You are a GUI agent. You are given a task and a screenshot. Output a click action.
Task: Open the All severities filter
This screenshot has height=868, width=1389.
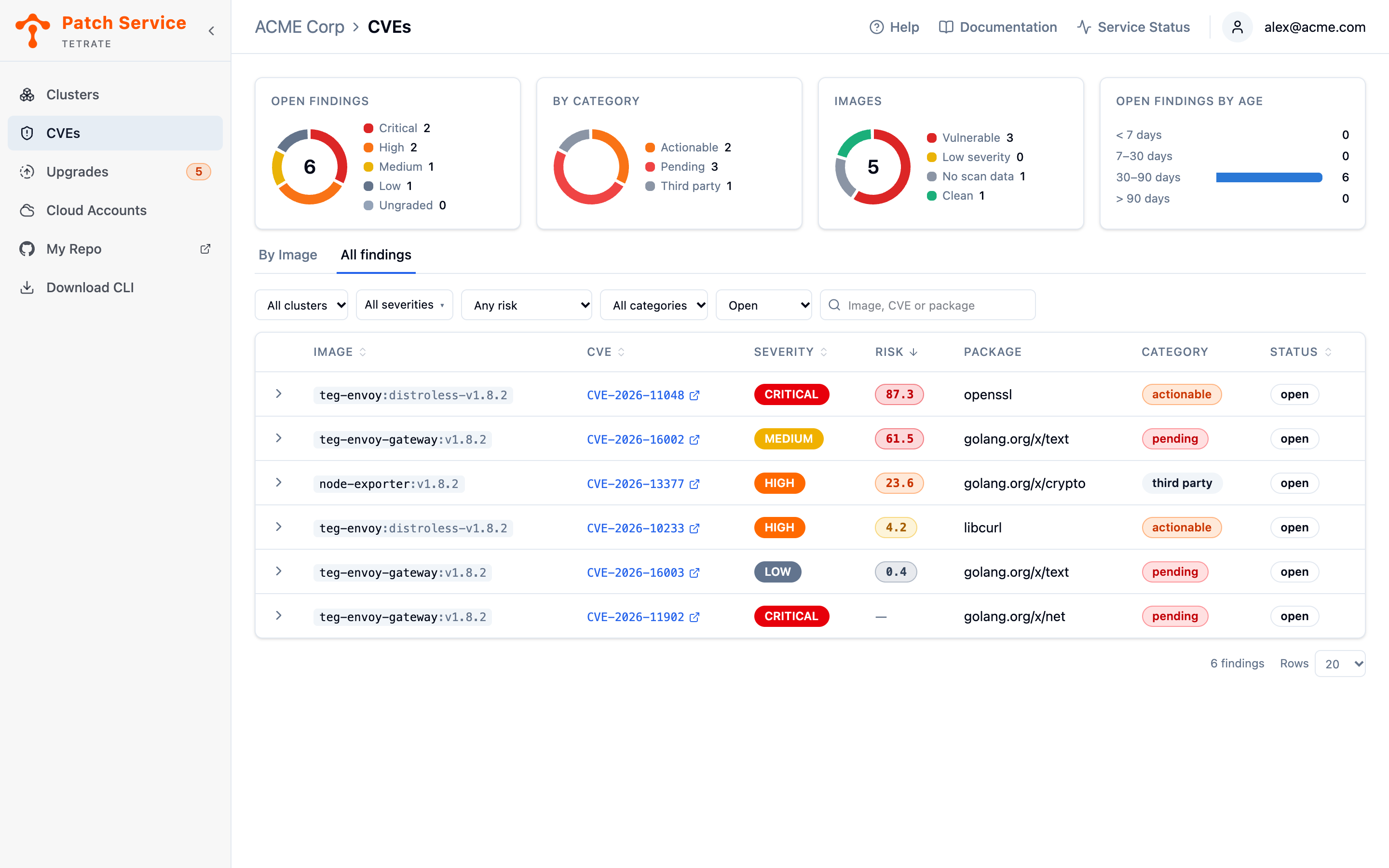[x=404, y=305]
